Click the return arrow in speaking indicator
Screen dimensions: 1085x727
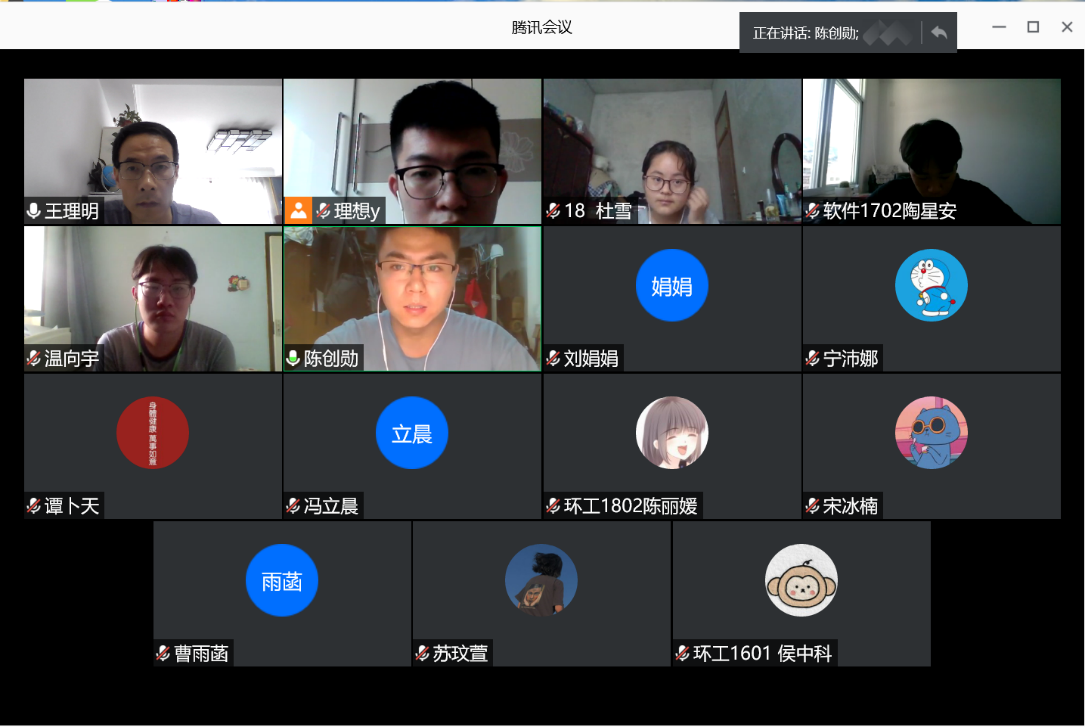click(x=938, y=32)
